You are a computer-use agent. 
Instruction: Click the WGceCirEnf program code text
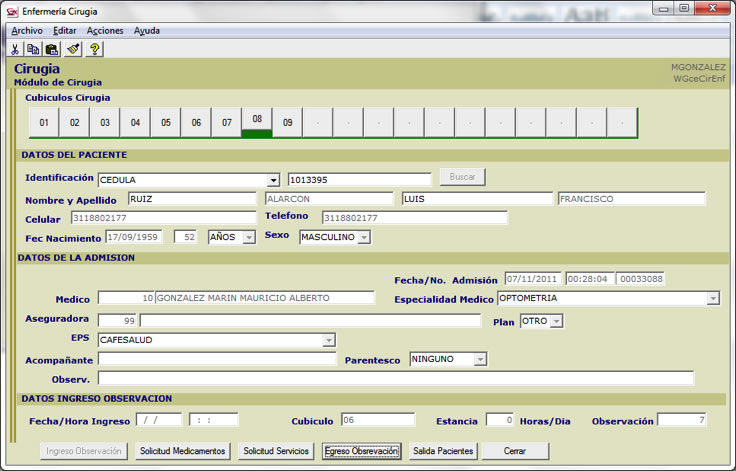[699, 79]
